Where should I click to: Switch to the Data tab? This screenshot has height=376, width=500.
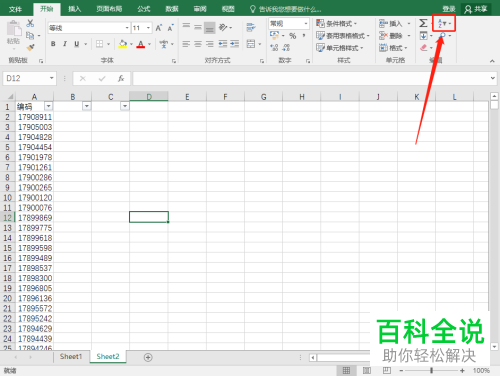[172, 9]
